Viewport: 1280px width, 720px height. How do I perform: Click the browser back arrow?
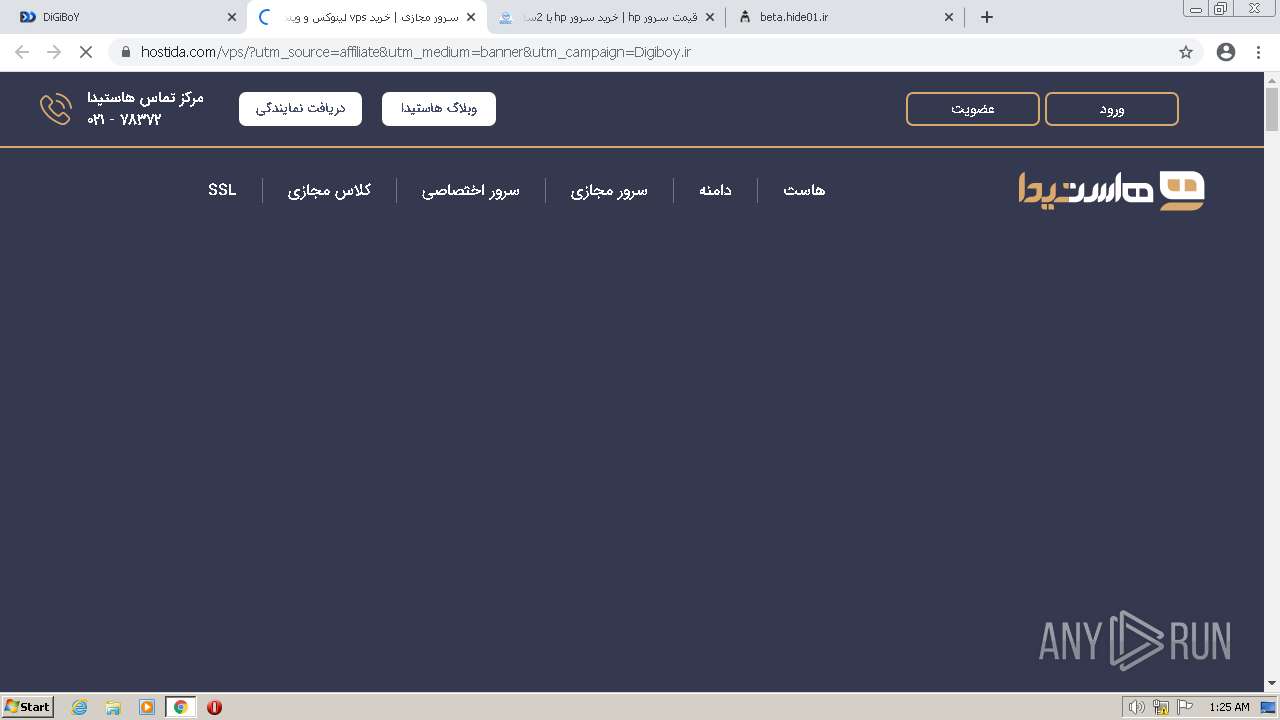[x=22, y=52]
